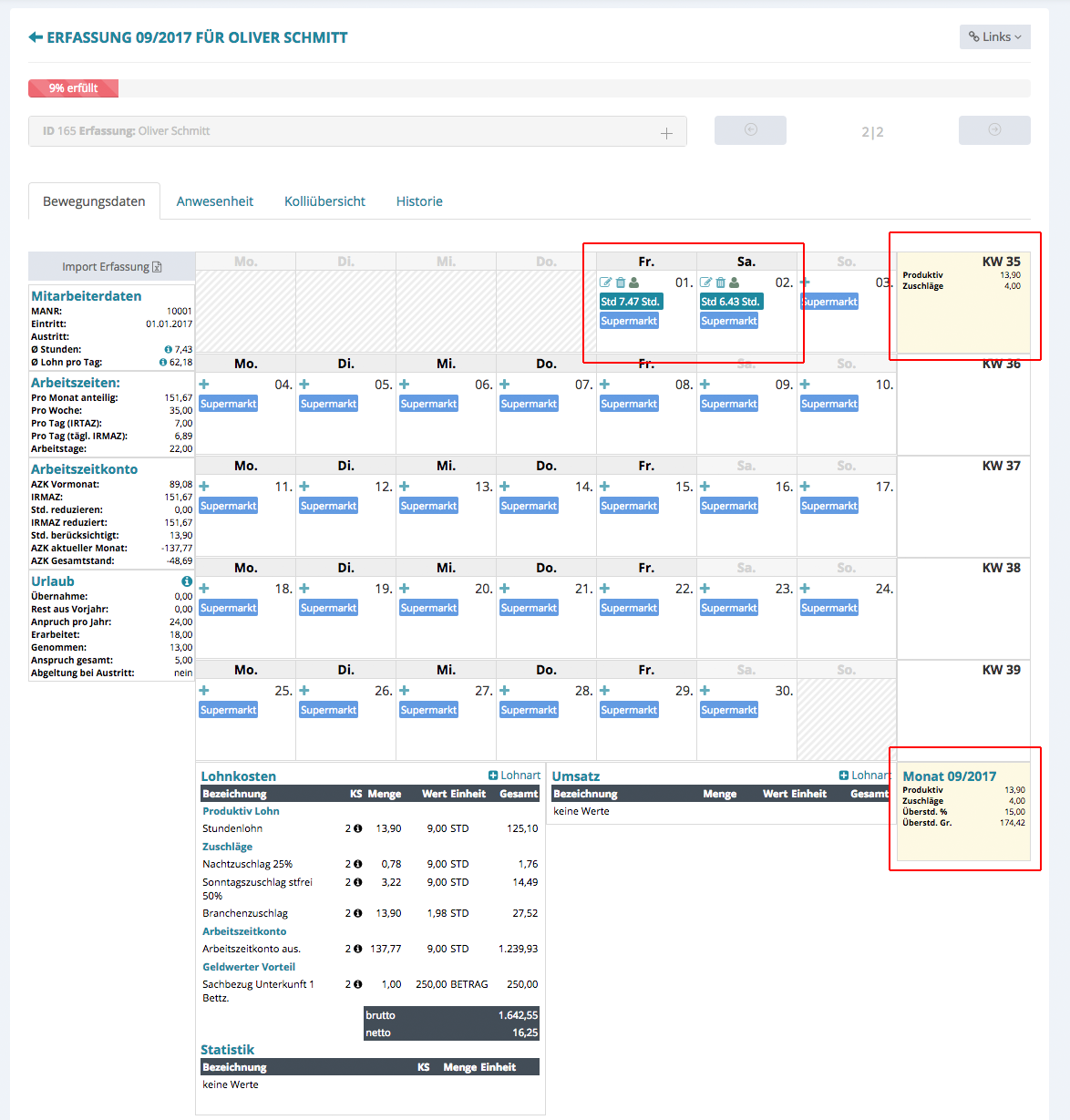This screenshot has width=1070, height=1120.
Task: Click the Supermarkt label on Tuesday 19.
Action: (328, 608)
